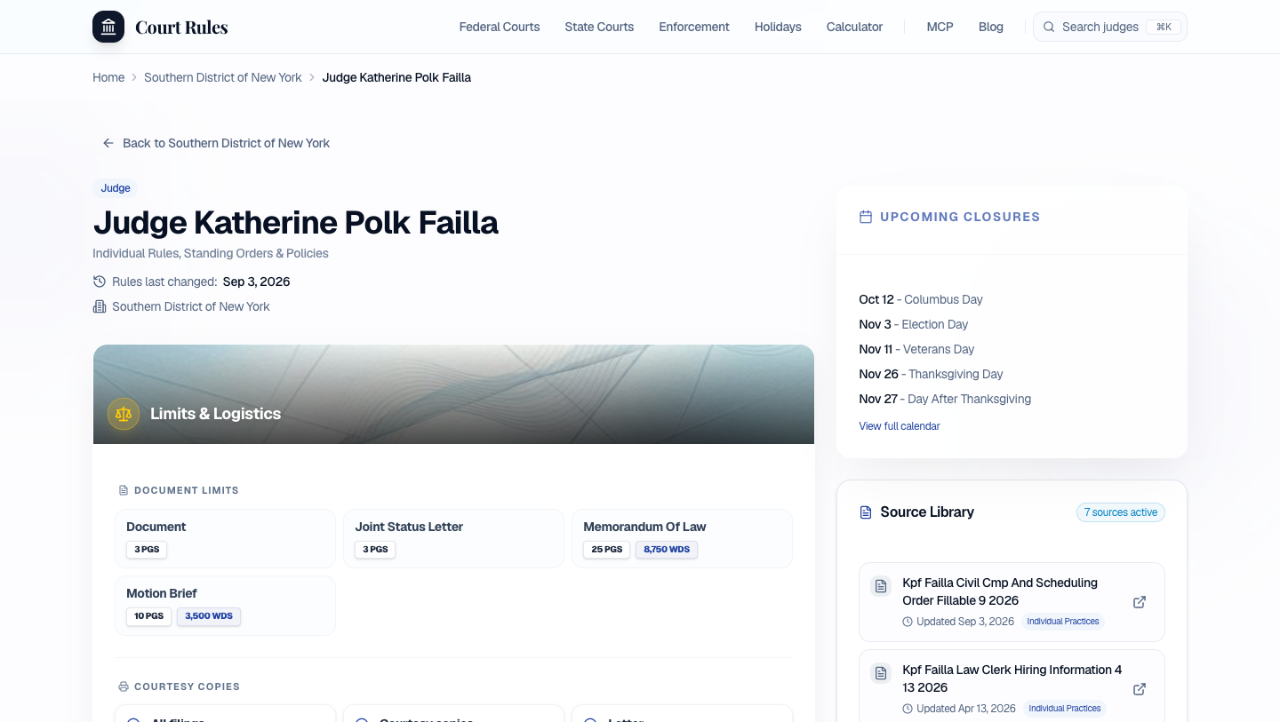The image size is (1280, 722).
Task: Click the building icon beside Southern District of New York
Action: point(99,307)
